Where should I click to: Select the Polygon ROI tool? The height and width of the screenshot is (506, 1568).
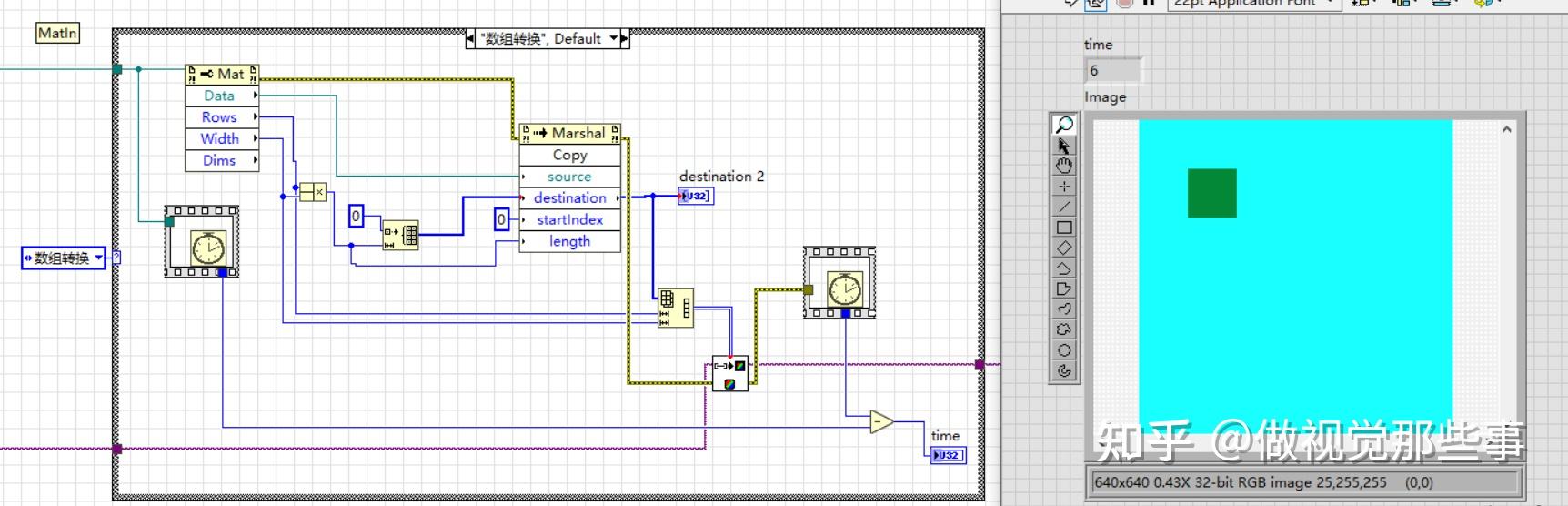1064,288
